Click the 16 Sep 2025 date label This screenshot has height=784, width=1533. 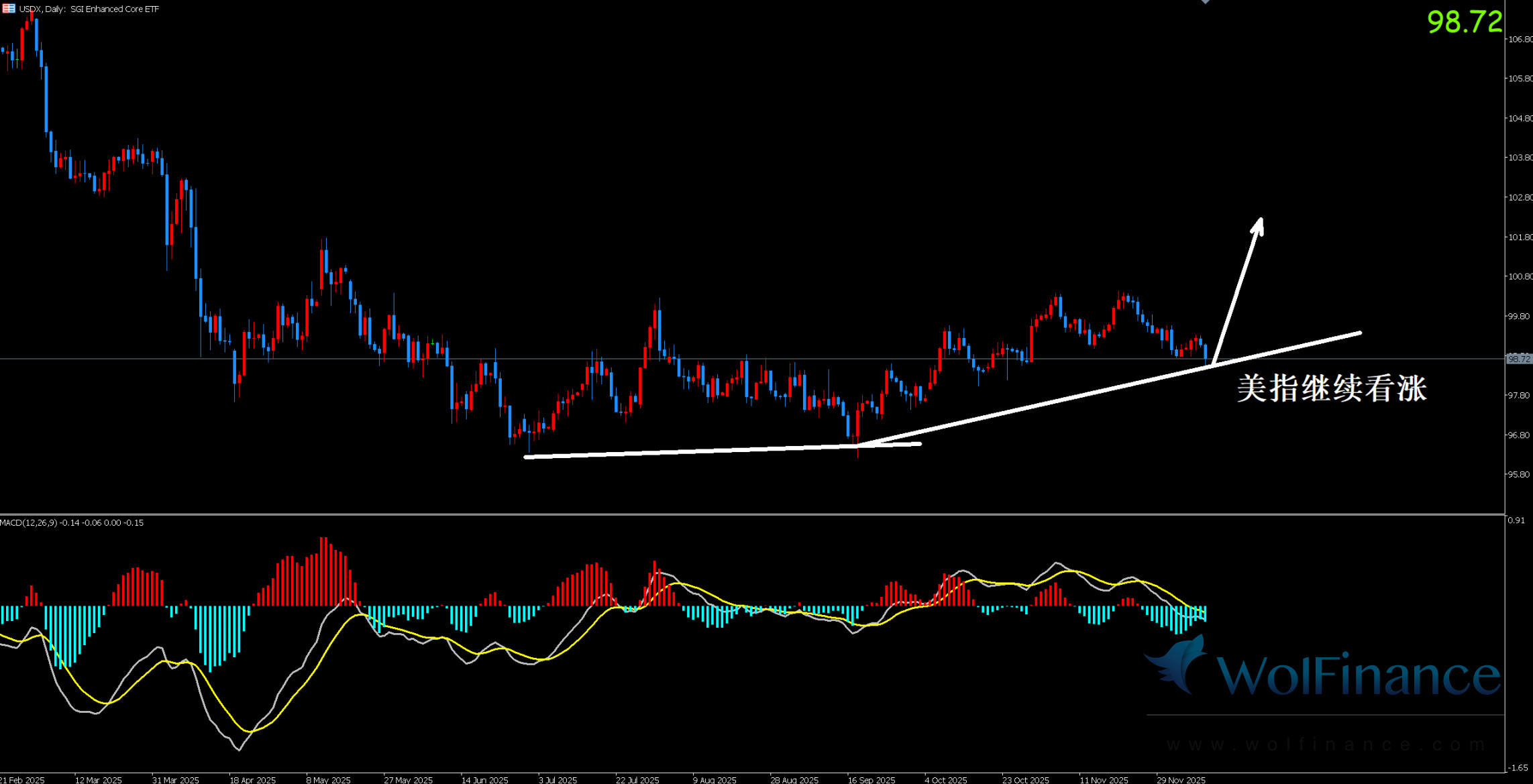[x=871, y=779]
